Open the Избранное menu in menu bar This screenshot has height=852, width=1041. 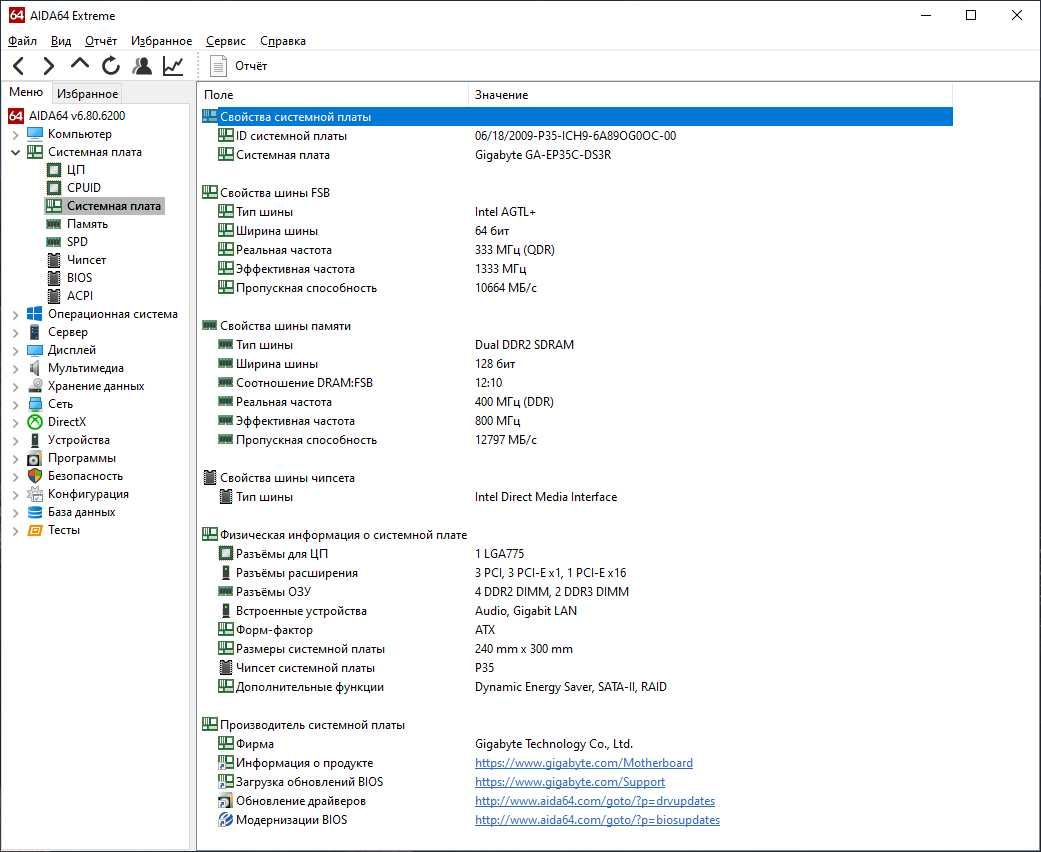[x=161, y=41]
